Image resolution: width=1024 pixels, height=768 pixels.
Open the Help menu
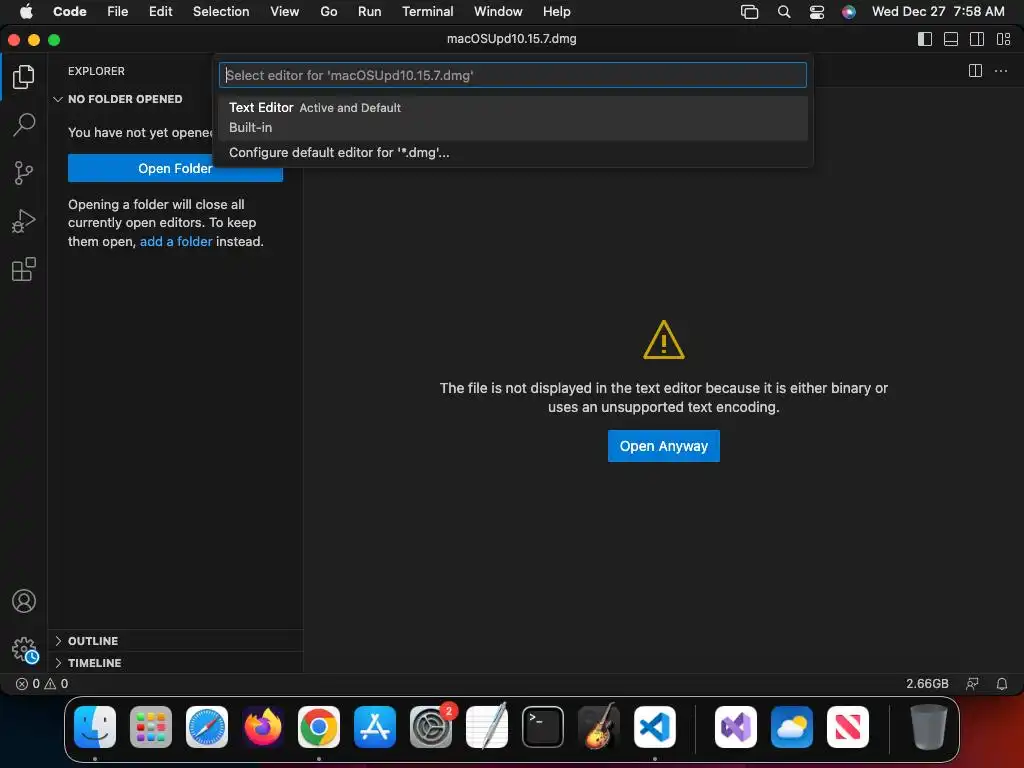(556, 12)
